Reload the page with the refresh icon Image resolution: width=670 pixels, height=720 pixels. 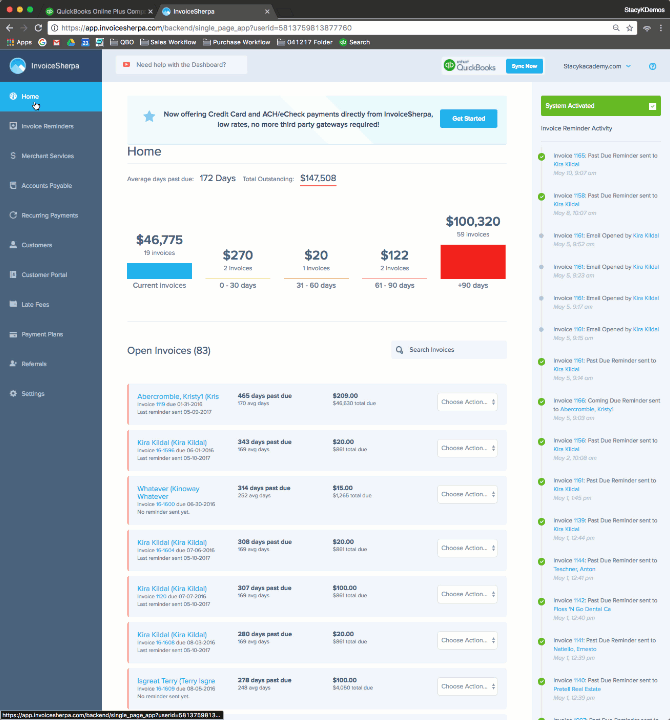(x=38, y=28)
